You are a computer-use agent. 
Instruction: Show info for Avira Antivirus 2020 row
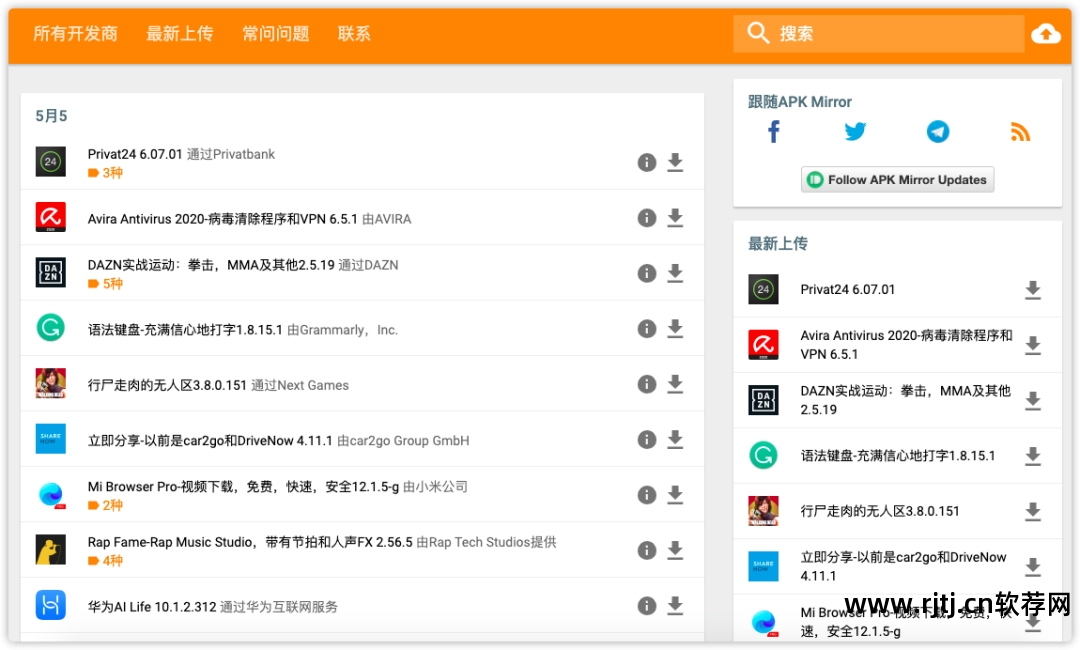646,218
